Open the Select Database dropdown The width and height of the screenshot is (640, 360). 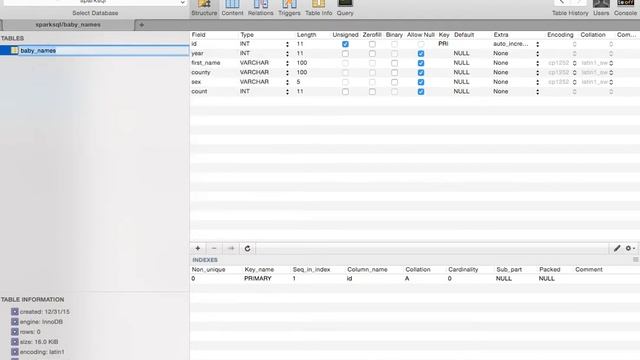click(x=95, y=2)
